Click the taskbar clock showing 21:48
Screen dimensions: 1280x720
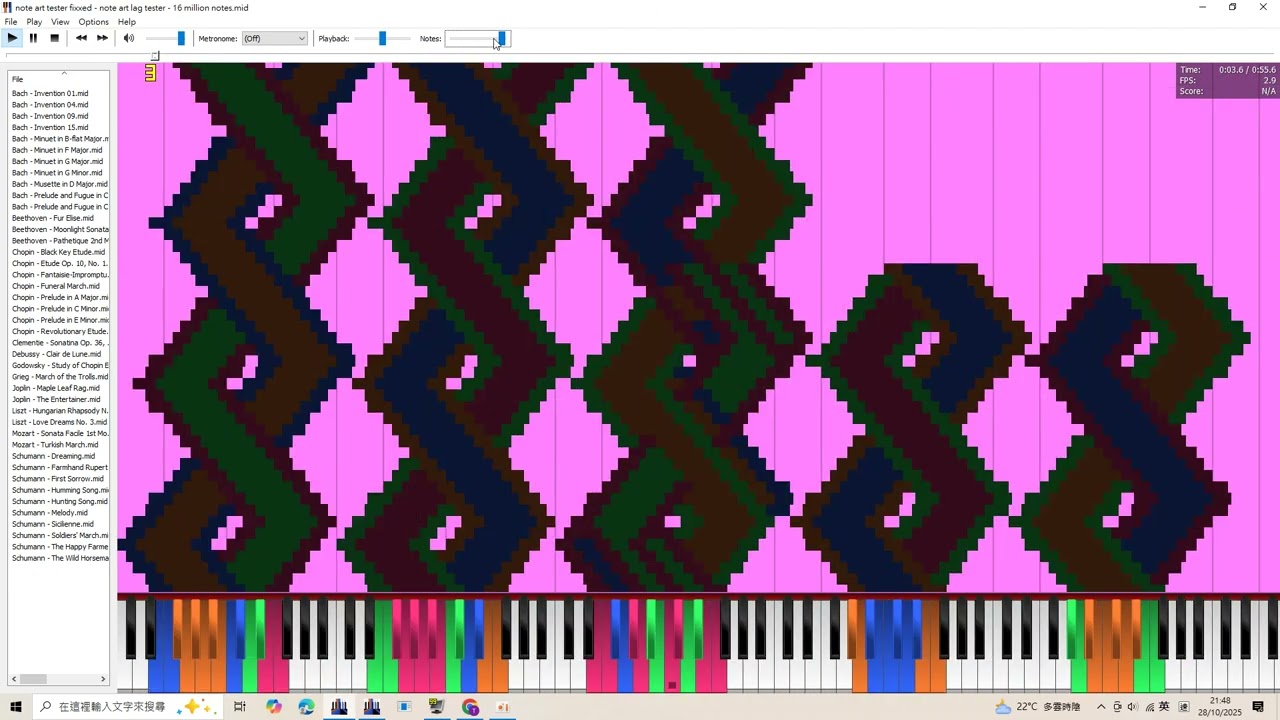coord(1220,707)
